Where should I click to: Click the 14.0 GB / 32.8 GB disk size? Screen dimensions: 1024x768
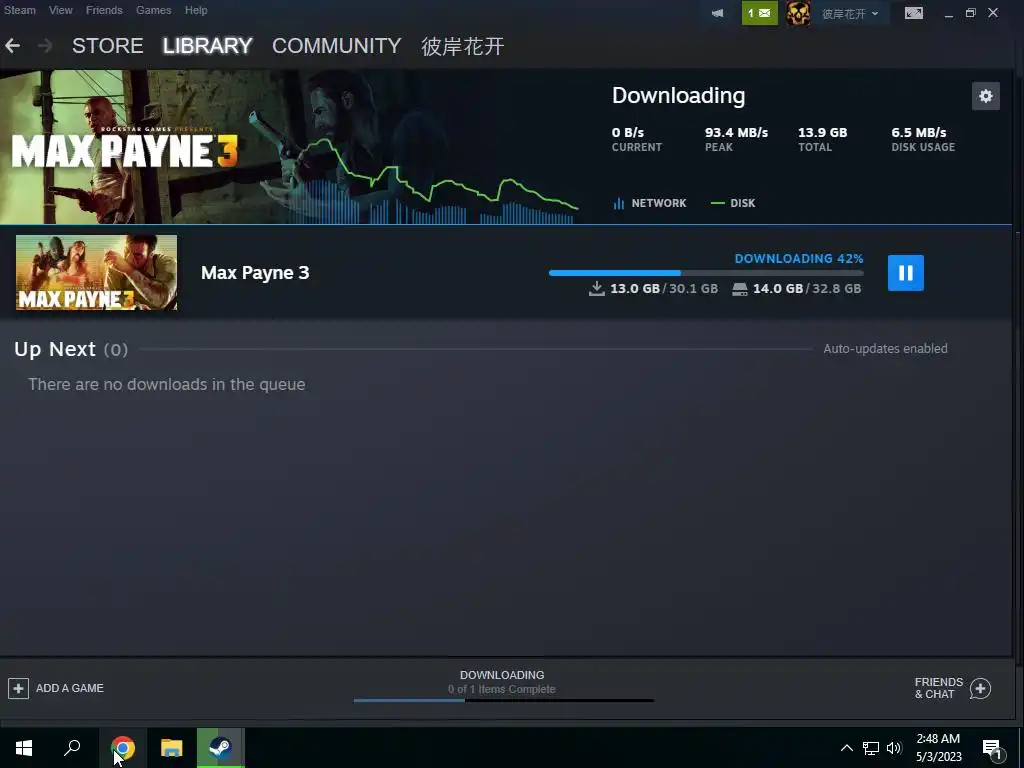[x=797, y=289]
